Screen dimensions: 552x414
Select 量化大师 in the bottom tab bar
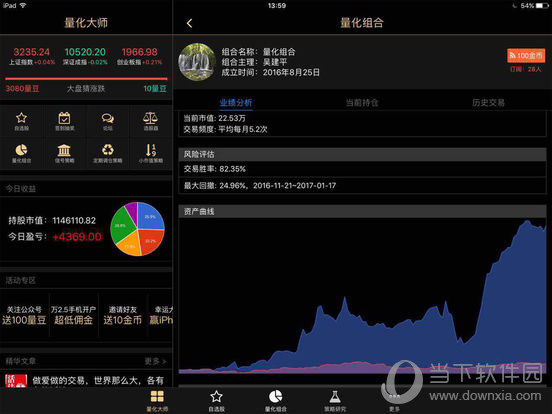coord(157,401)
